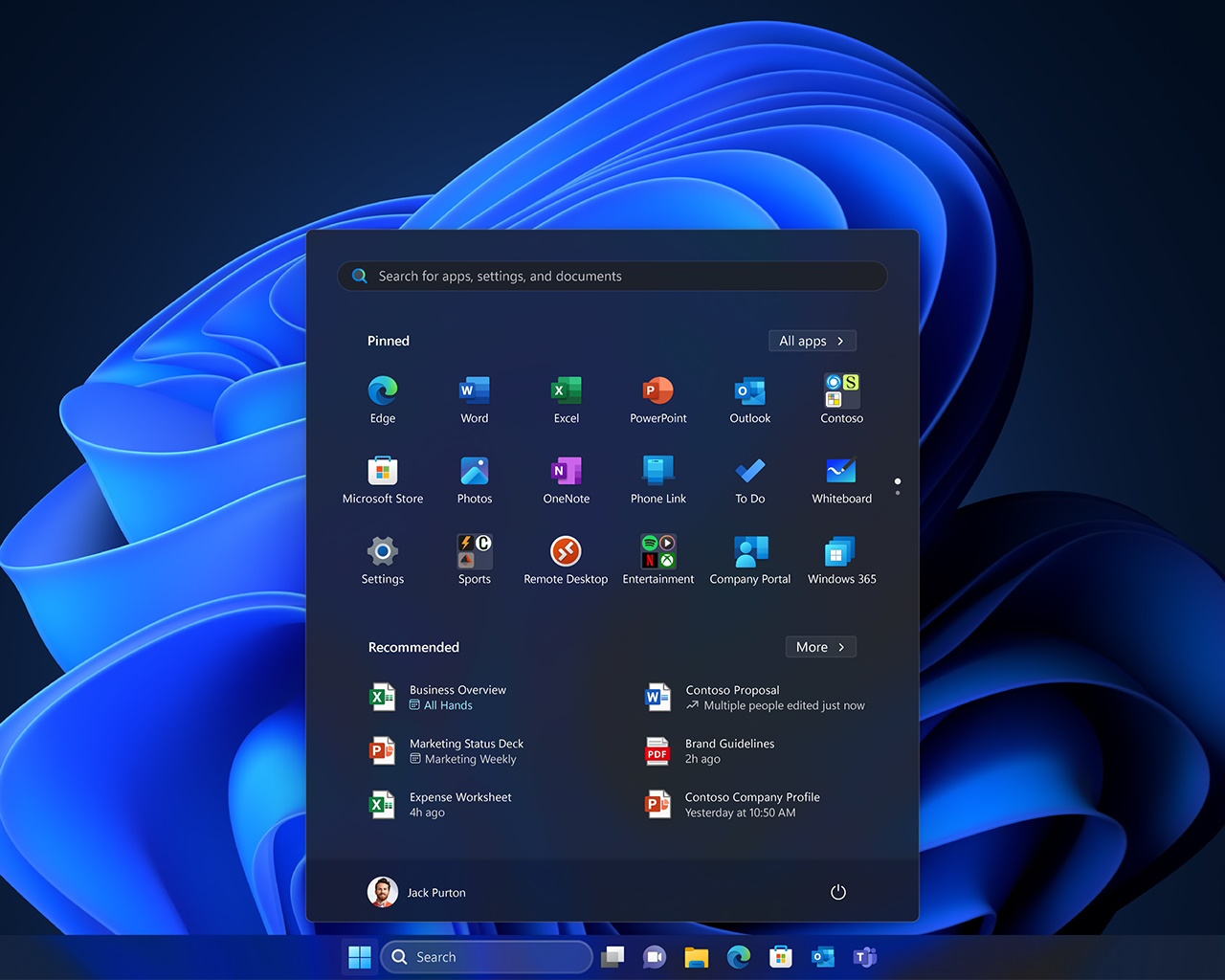
Task: Open the Expense Worksheet file
Action: (440, 804)
